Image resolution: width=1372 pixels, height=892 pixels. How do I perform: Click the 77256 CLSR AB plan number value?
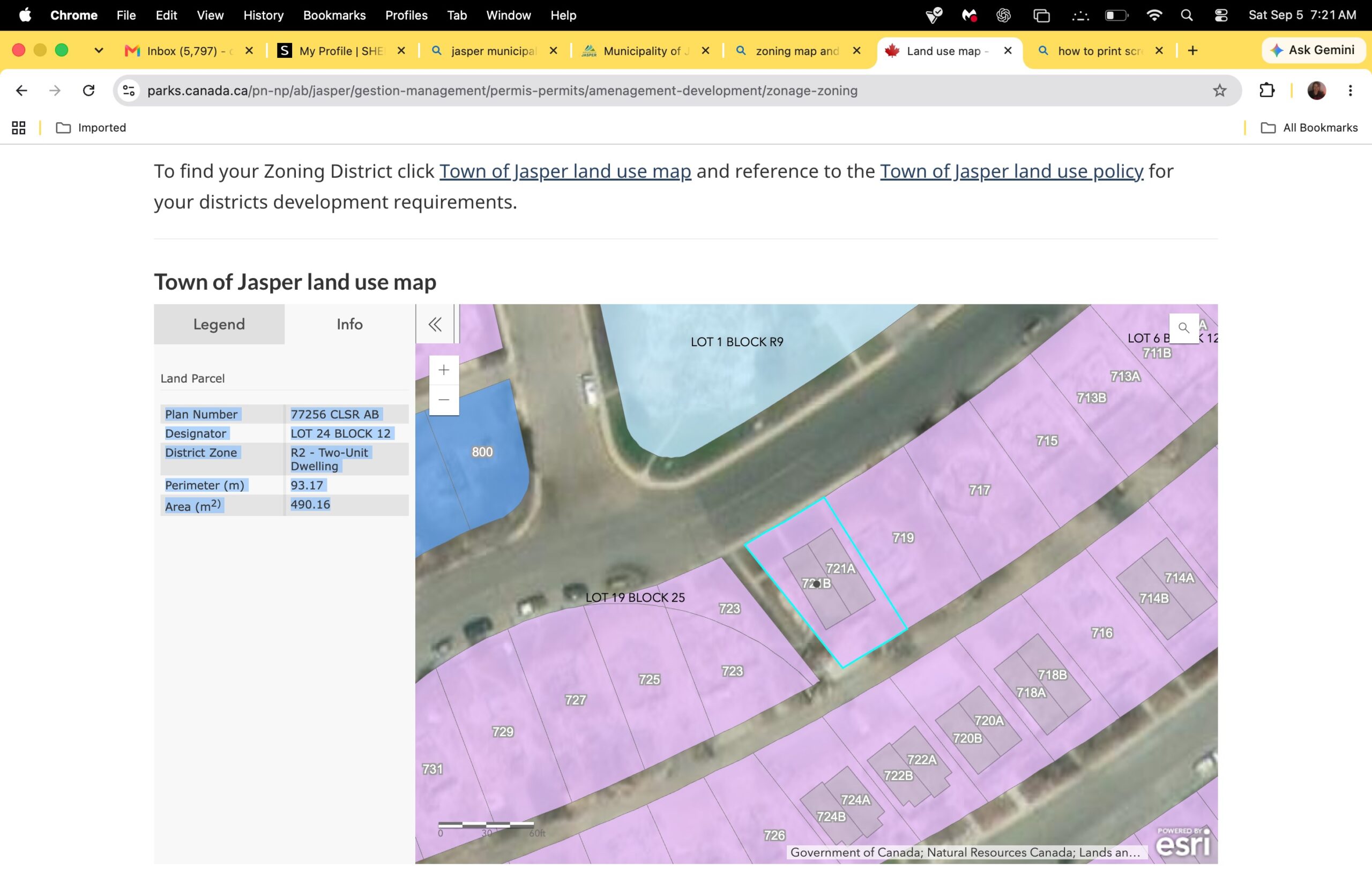334,414
